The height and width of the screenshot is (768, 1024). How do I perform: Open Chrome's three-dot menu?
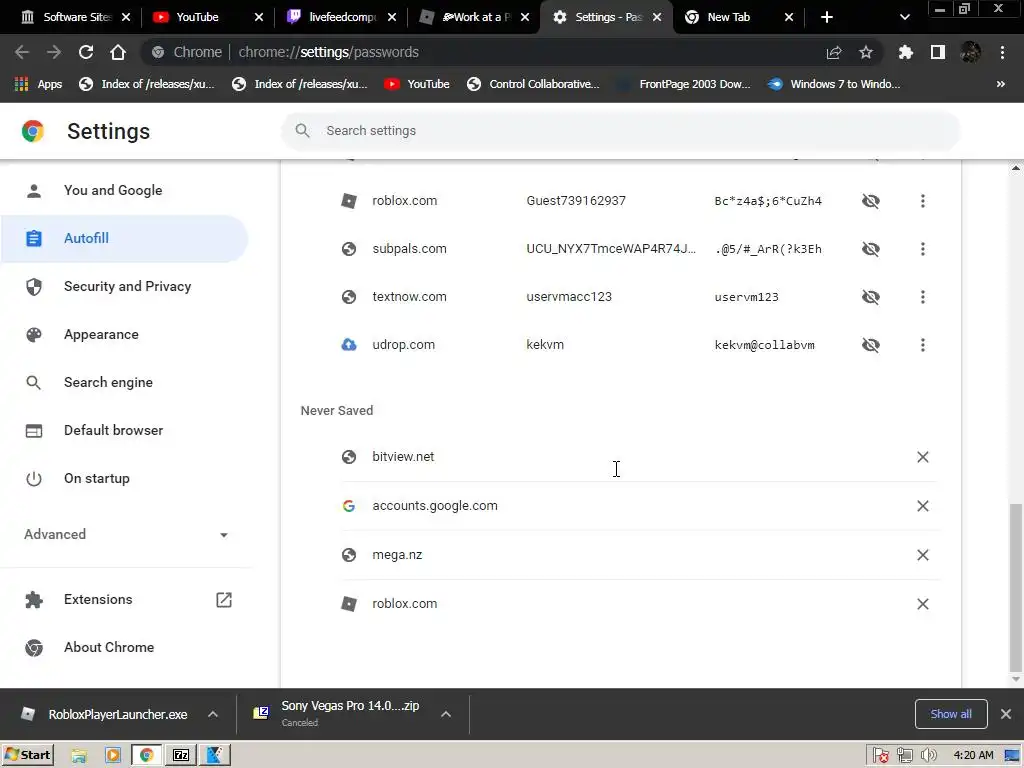point(1002,52)
